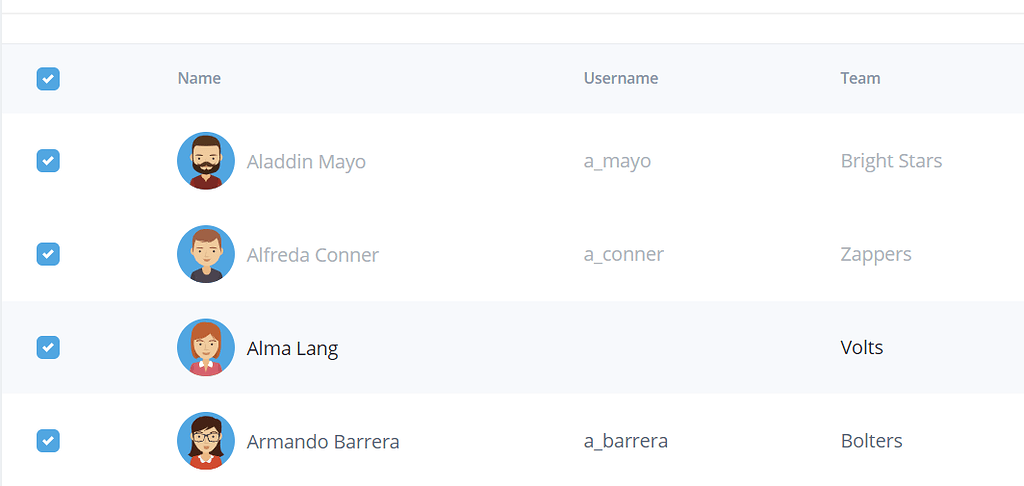Click username a_mayo
This screenshot has width=1024, height=486.
click(617, 161)
